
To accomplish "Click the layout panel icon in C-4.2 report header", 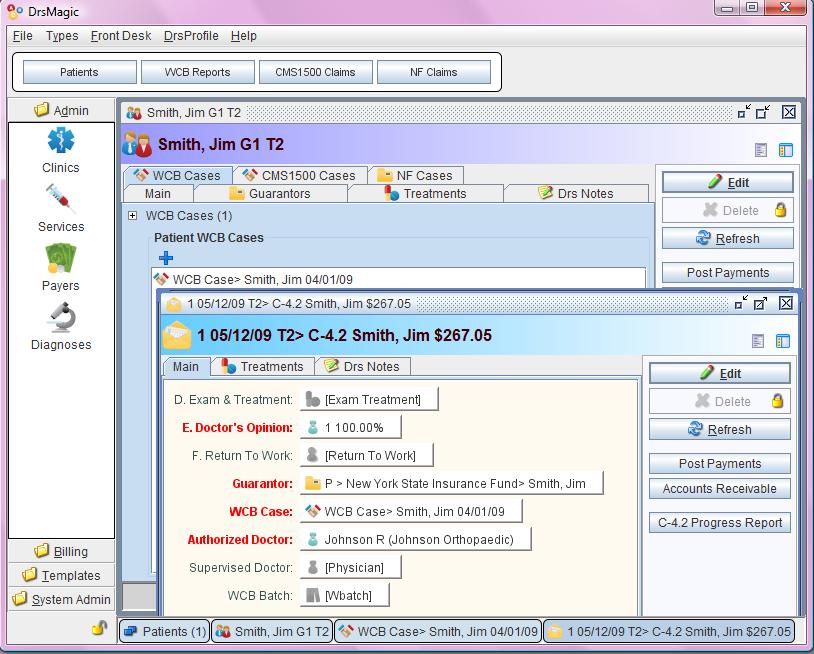I will tap(783, 341).
